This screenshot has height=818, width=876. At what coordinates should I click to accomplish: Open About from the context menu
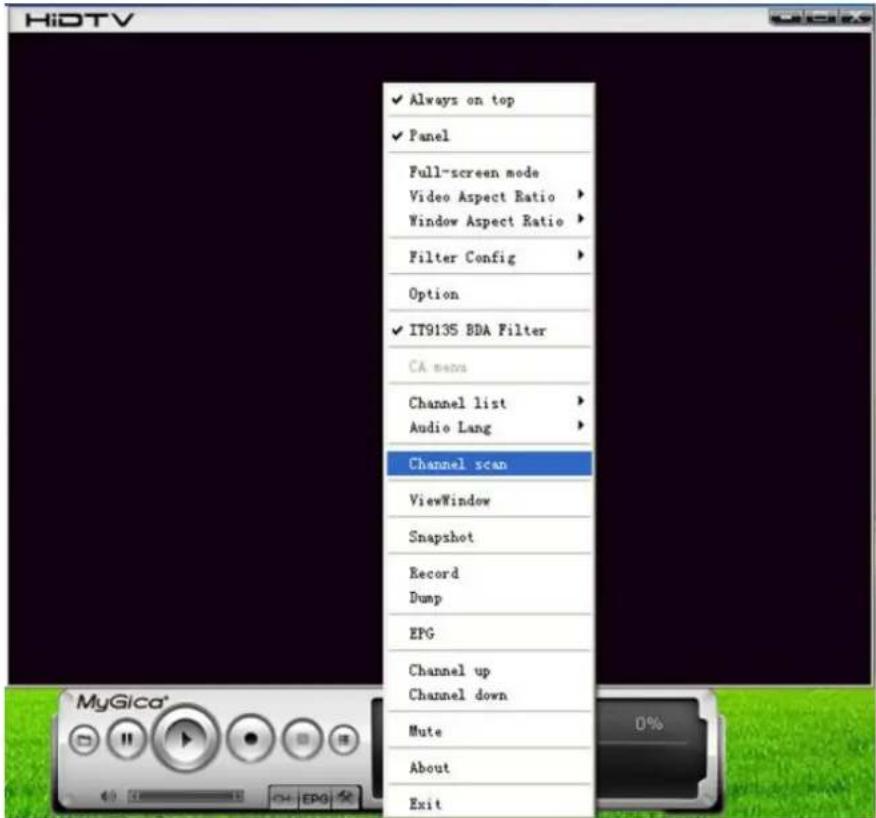pyautogui.click(x=489, y=767)
